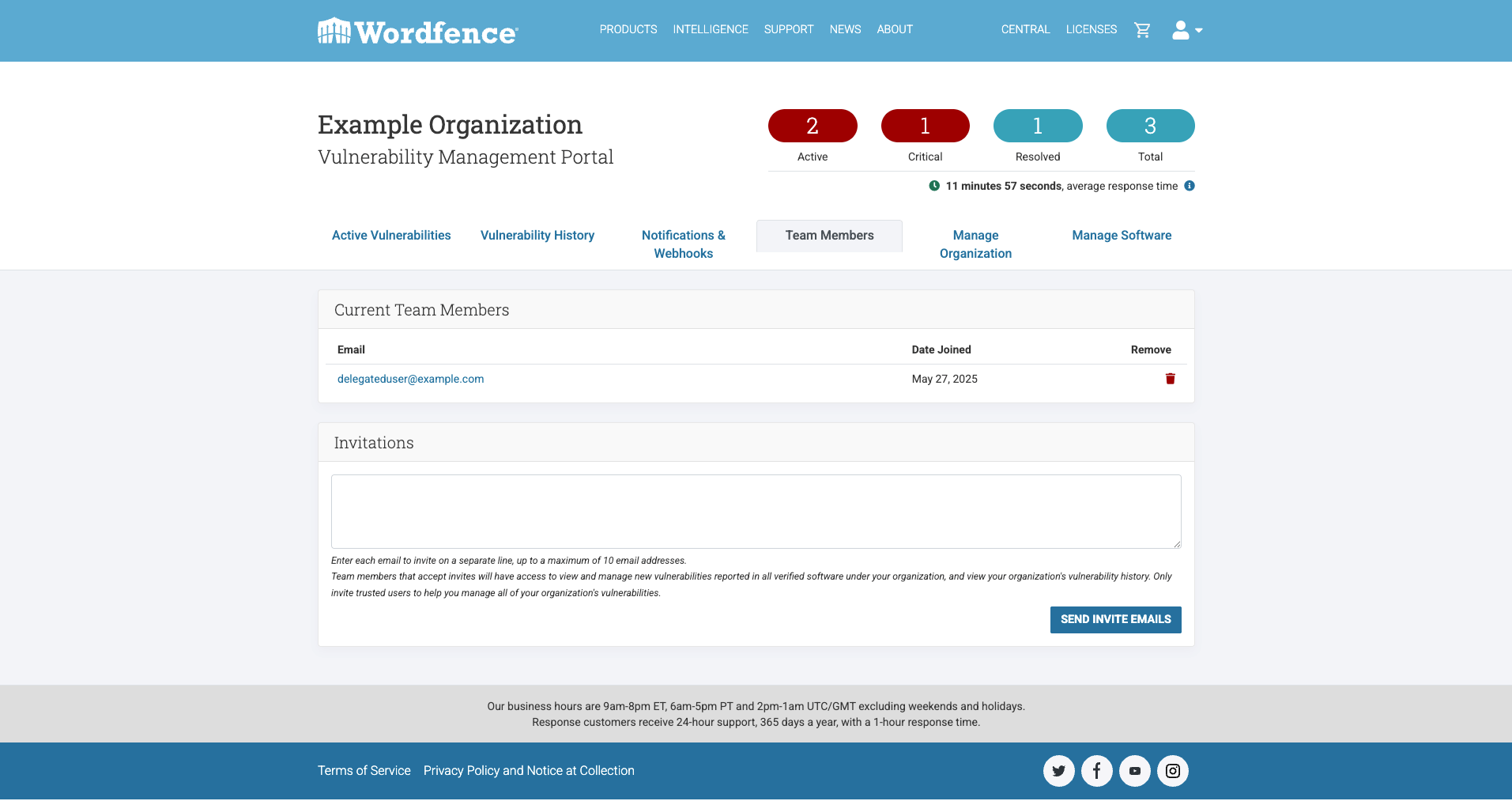Open the Instagram social icon

1172,771
